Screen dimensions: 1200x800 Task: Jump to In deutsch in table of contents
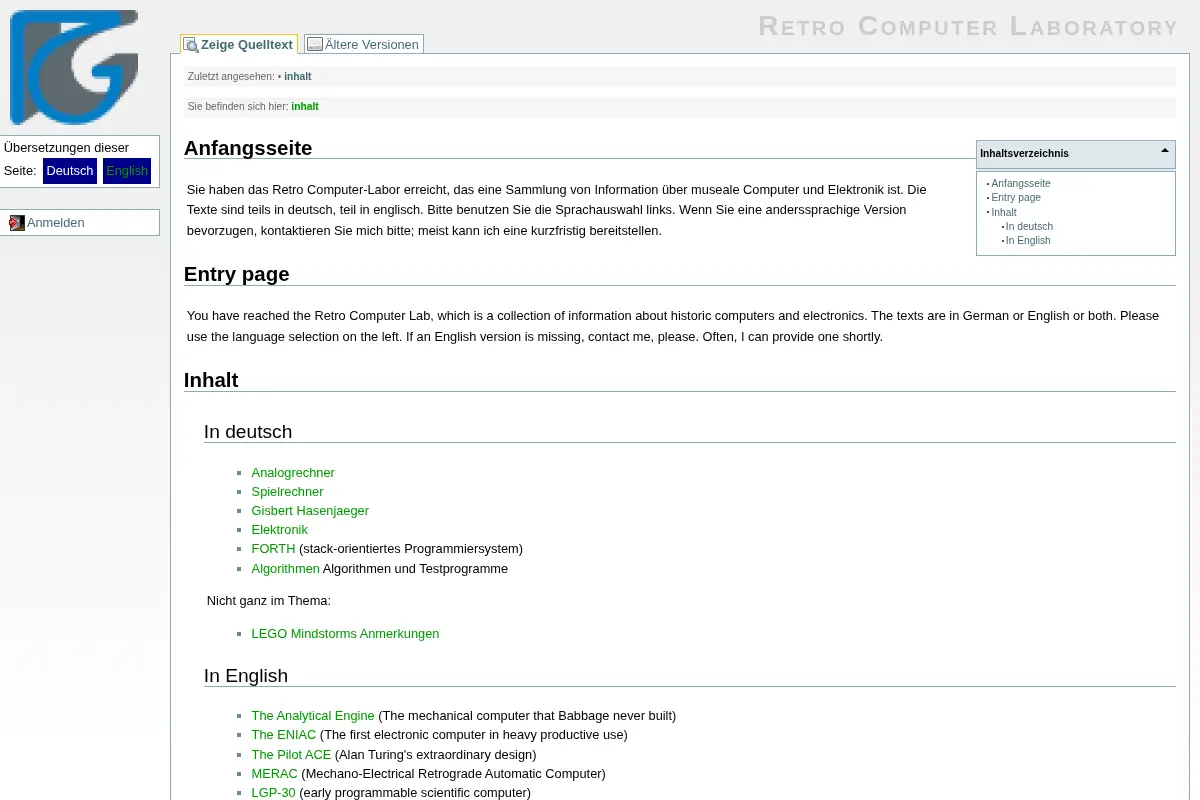[1029, 227]
